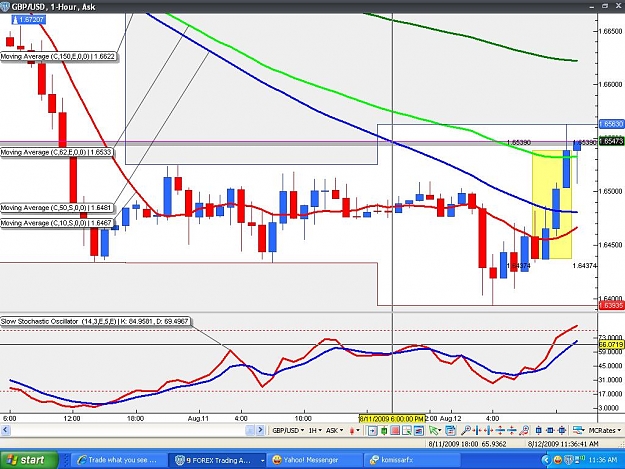625x469 pixels.
Task: Expand hidden system tray icons chevron
Action: click(x=546, y=460)
